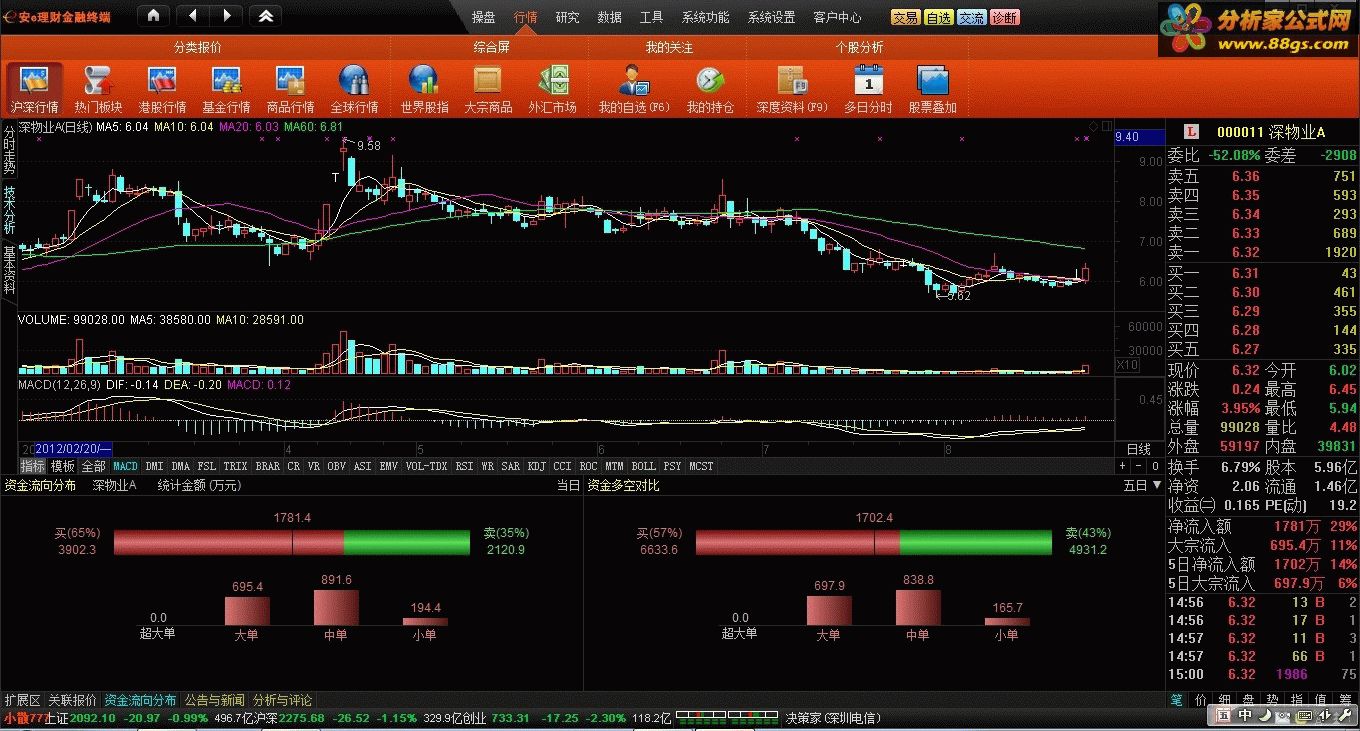Click the moon icon in the IME bar
This screenshot has height=731, width=1360.
pos(1264,715)
